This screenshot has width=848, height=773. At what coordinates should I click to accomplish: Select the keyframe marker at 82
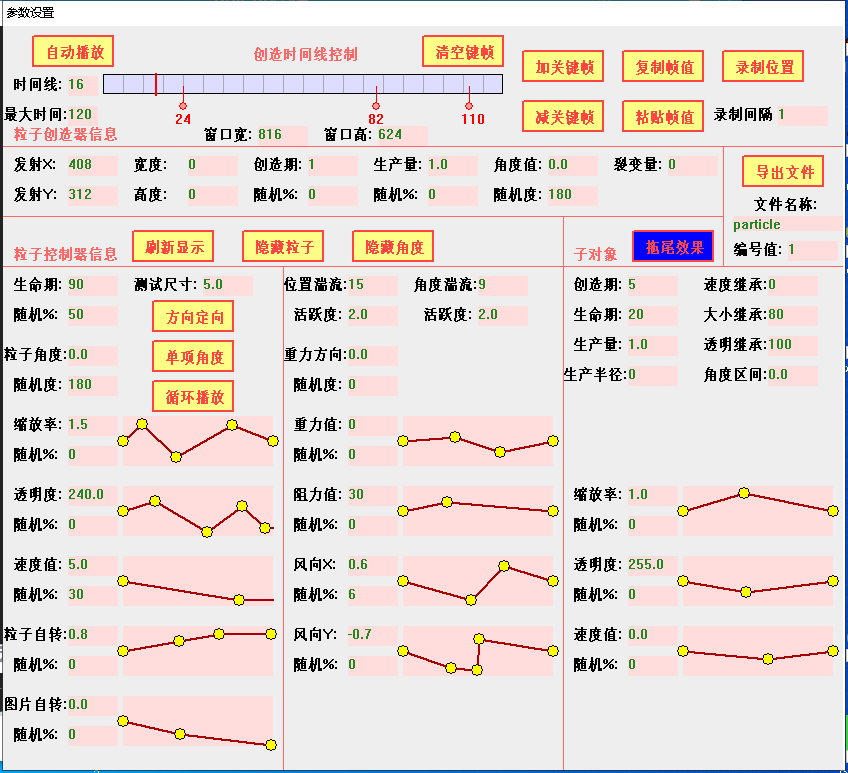click(376, 106)
